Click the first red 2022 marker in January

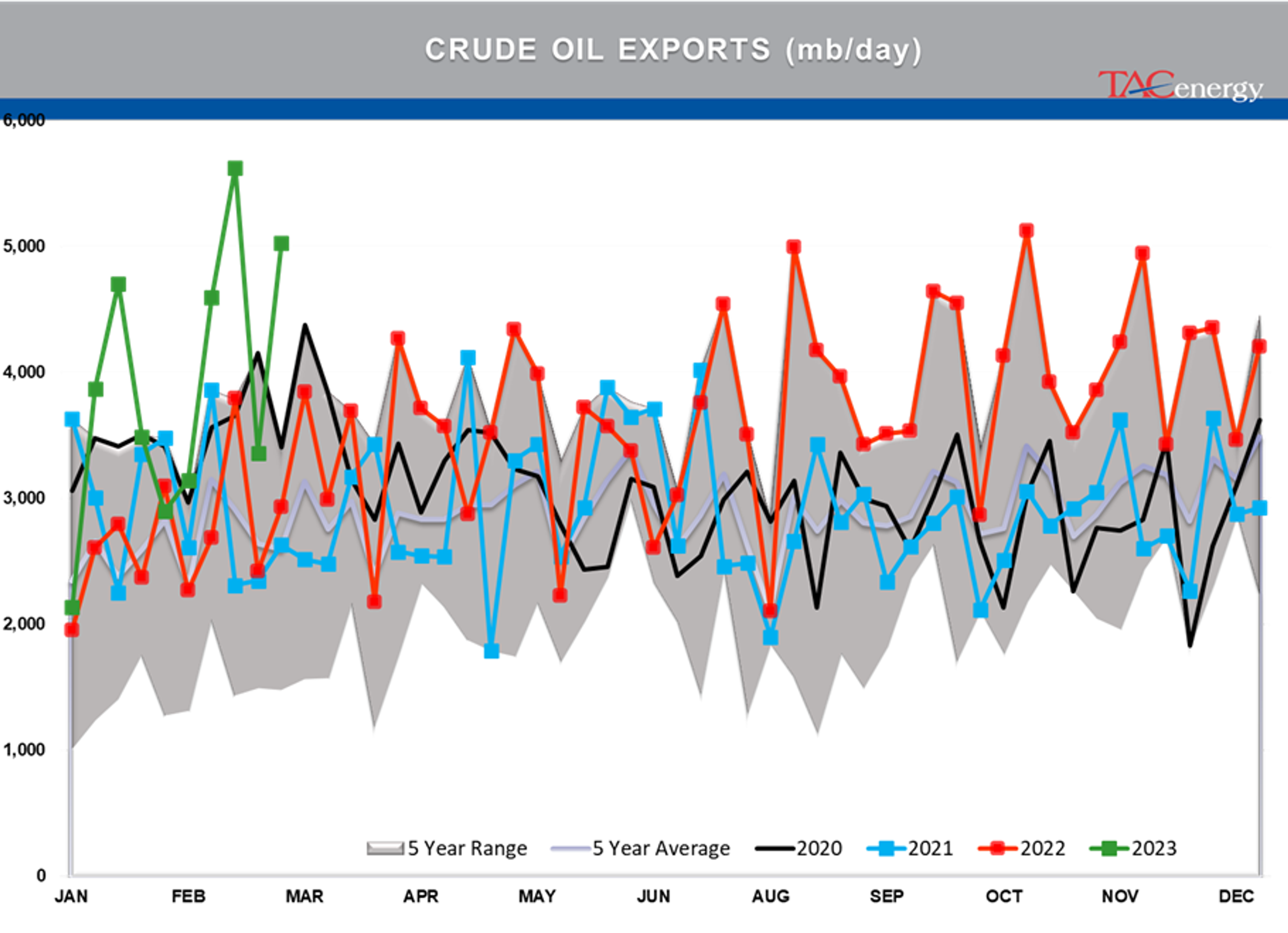[x=71, y=629]
